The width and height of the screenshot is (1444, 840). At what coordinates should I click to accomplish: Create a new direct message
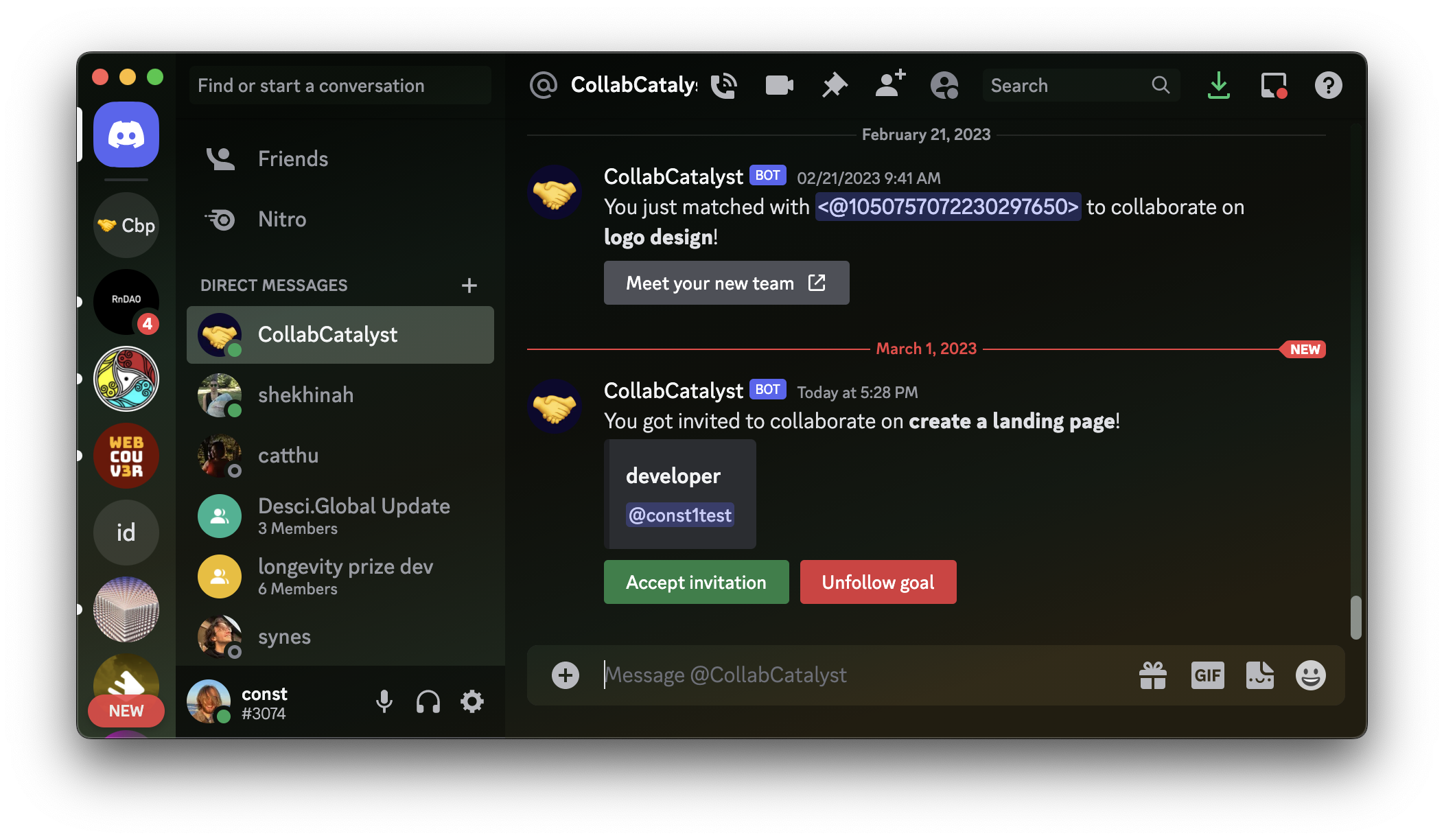click(469, 285)
